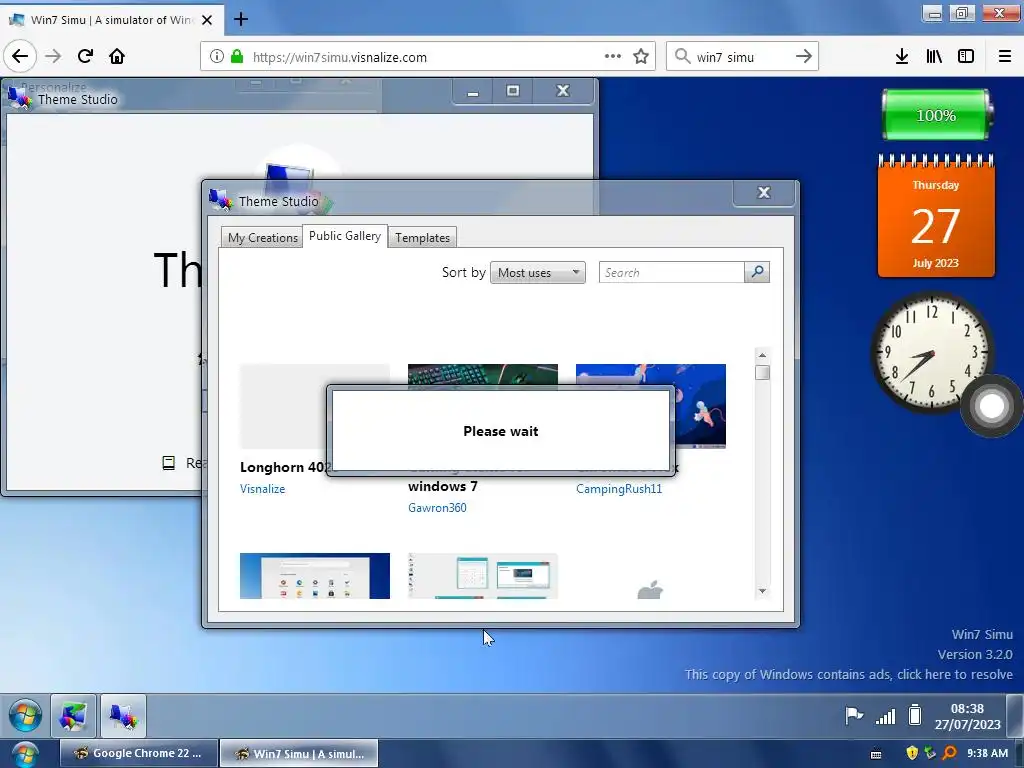Viewport: 1024px width, 768px height.
Task: Bookmark this page with the star icon
Action: point(641,56)
